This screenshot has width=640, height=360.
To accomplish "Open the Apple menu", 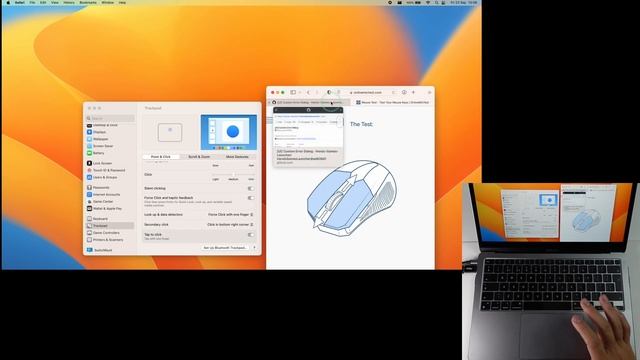I will (x=8, y=2).
